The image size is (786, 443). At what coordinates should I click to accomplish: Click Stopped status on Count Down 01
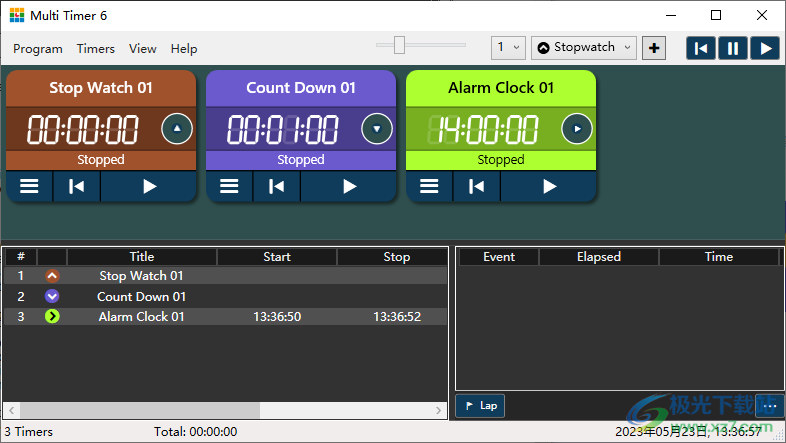[x=301, y=159]
